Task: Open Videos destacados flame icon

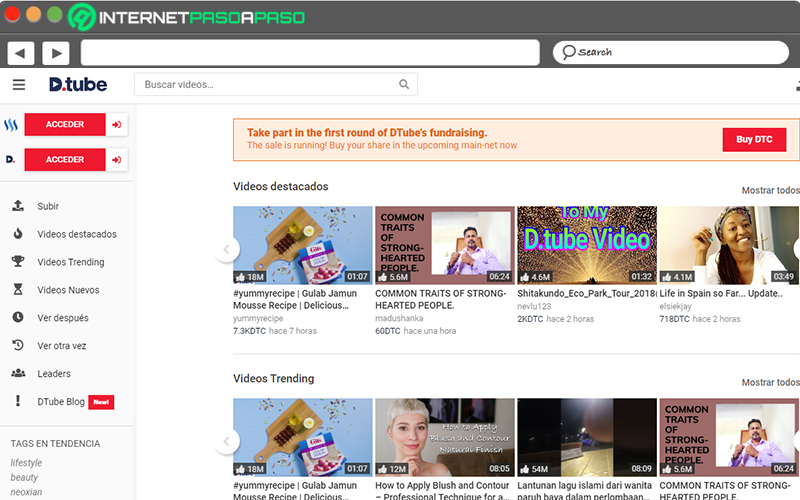Action: click(x=18, y=234)
